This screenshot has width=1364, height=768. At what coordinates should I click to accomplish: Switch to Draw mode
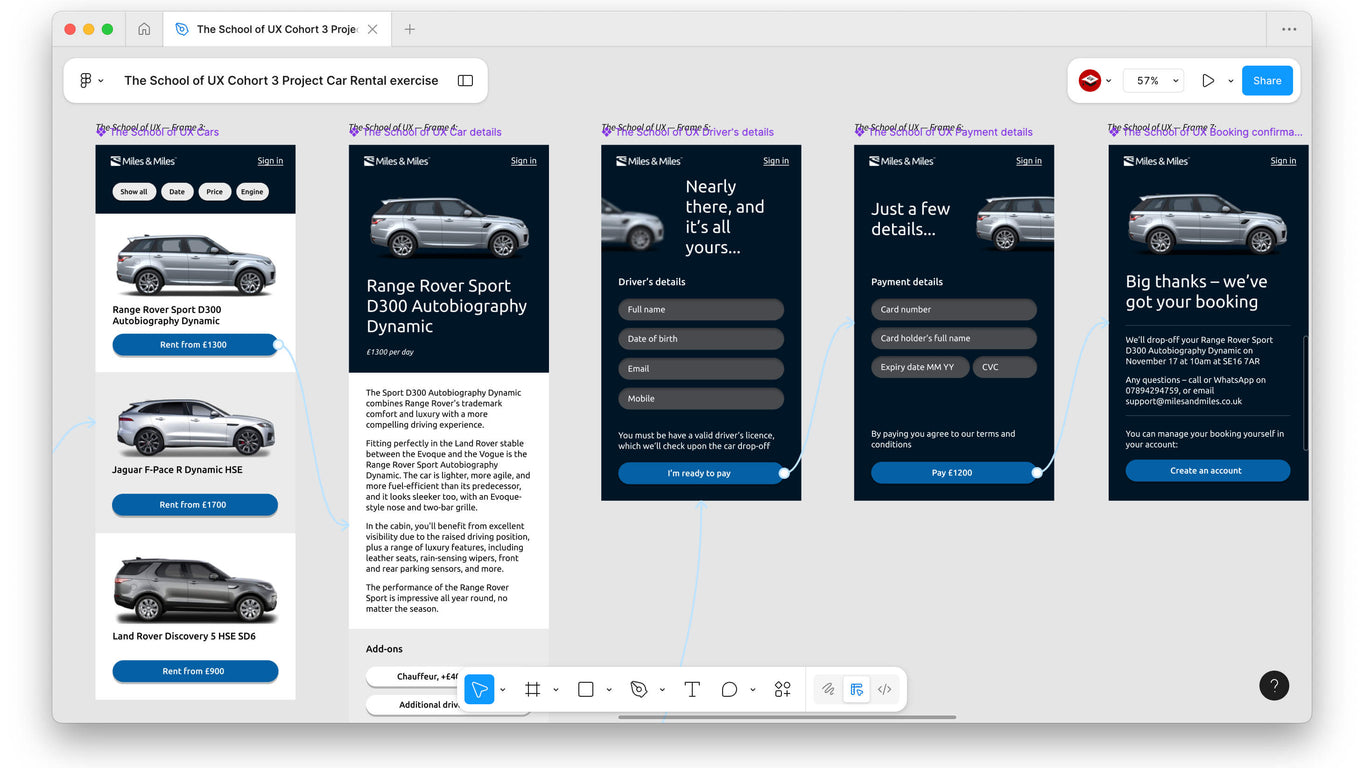(828, 689)
